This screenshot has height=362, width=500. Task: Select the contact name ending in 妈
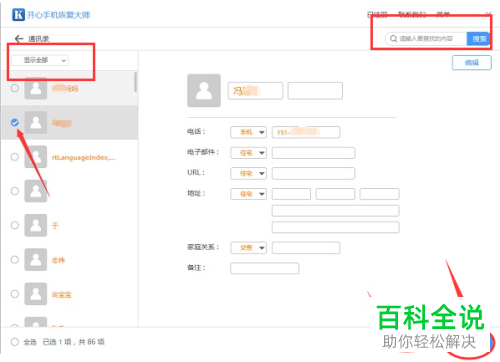[65, 89]
